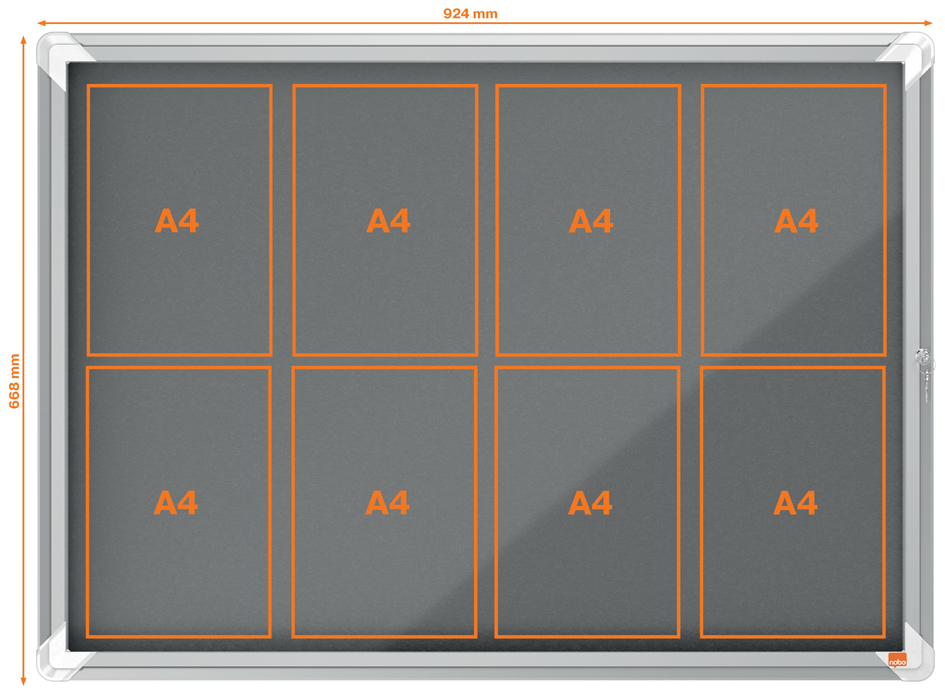Select the first A4 sheet in the bottom row

pyautogui.click(x=178, y=502)
